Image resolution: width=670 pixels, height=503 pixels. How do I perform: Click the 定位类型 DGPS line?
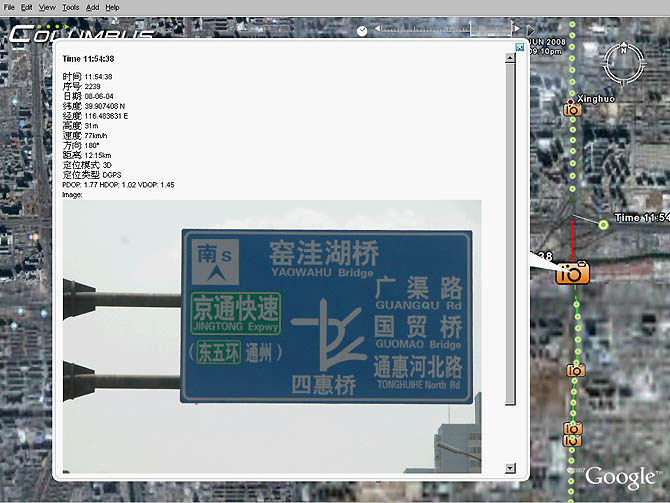(x=92, y=175)
